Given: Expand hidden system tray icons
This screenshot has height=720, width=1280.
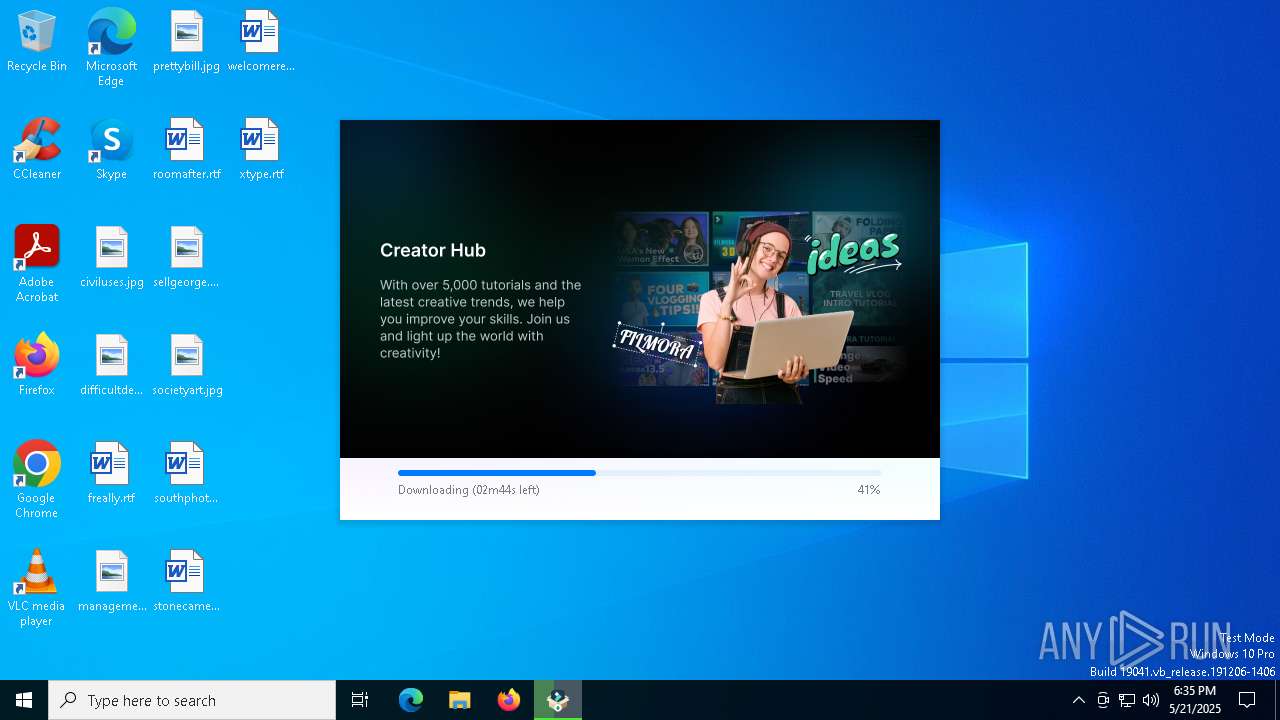Looking at the screenshot, I should (x=1078, y=700).
